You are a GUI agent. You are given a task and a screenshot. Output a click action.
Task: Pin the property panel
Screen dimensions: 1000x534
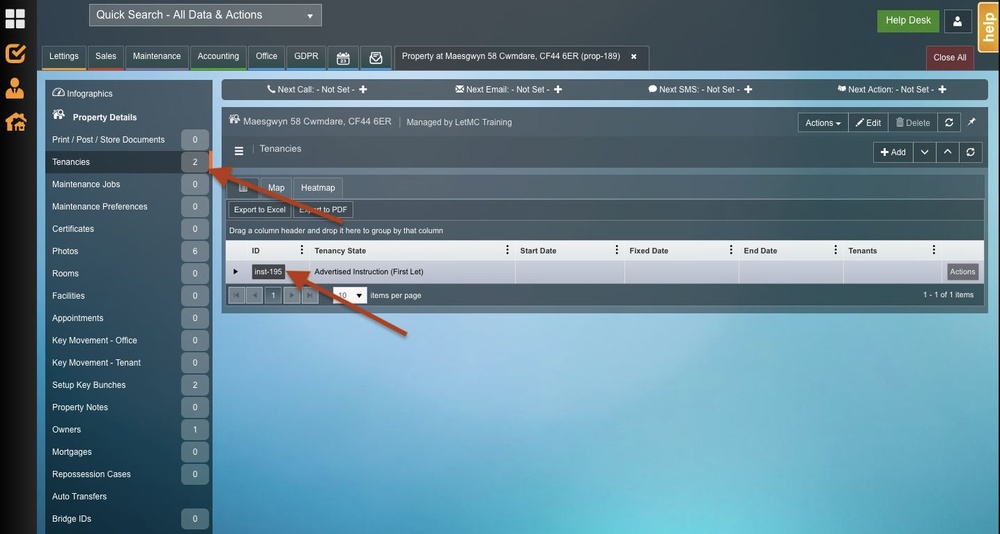click(x=971, y=122)
